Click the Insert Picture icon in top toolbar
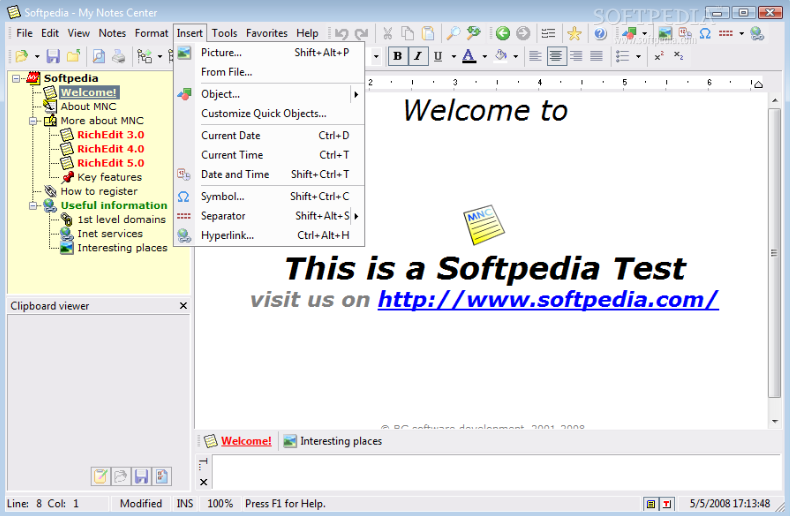Viewport: 790px width, 516px height. click(x=665, y=34)
